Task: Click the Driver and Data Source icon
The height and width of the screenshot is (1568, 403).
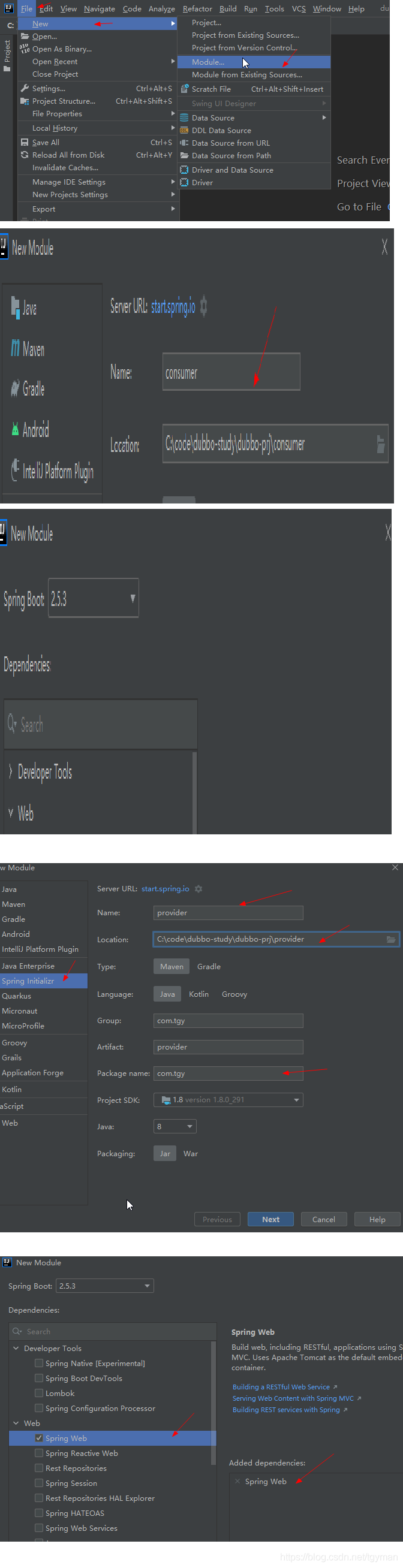Action: pyautogui.click(x=184, y=170)
